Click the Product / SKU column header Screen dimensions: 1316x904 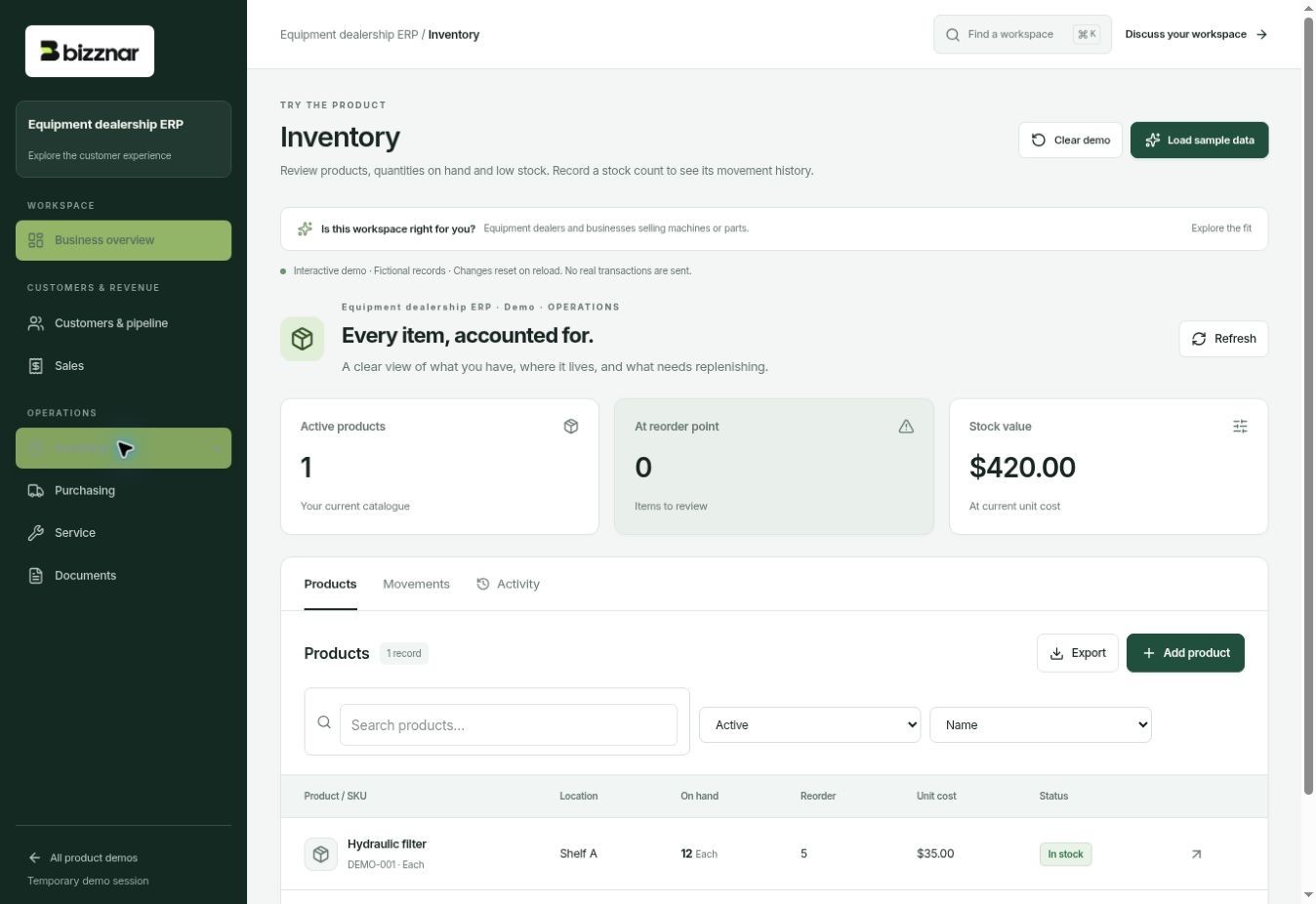pyautogui.click(x=335, y=797)
